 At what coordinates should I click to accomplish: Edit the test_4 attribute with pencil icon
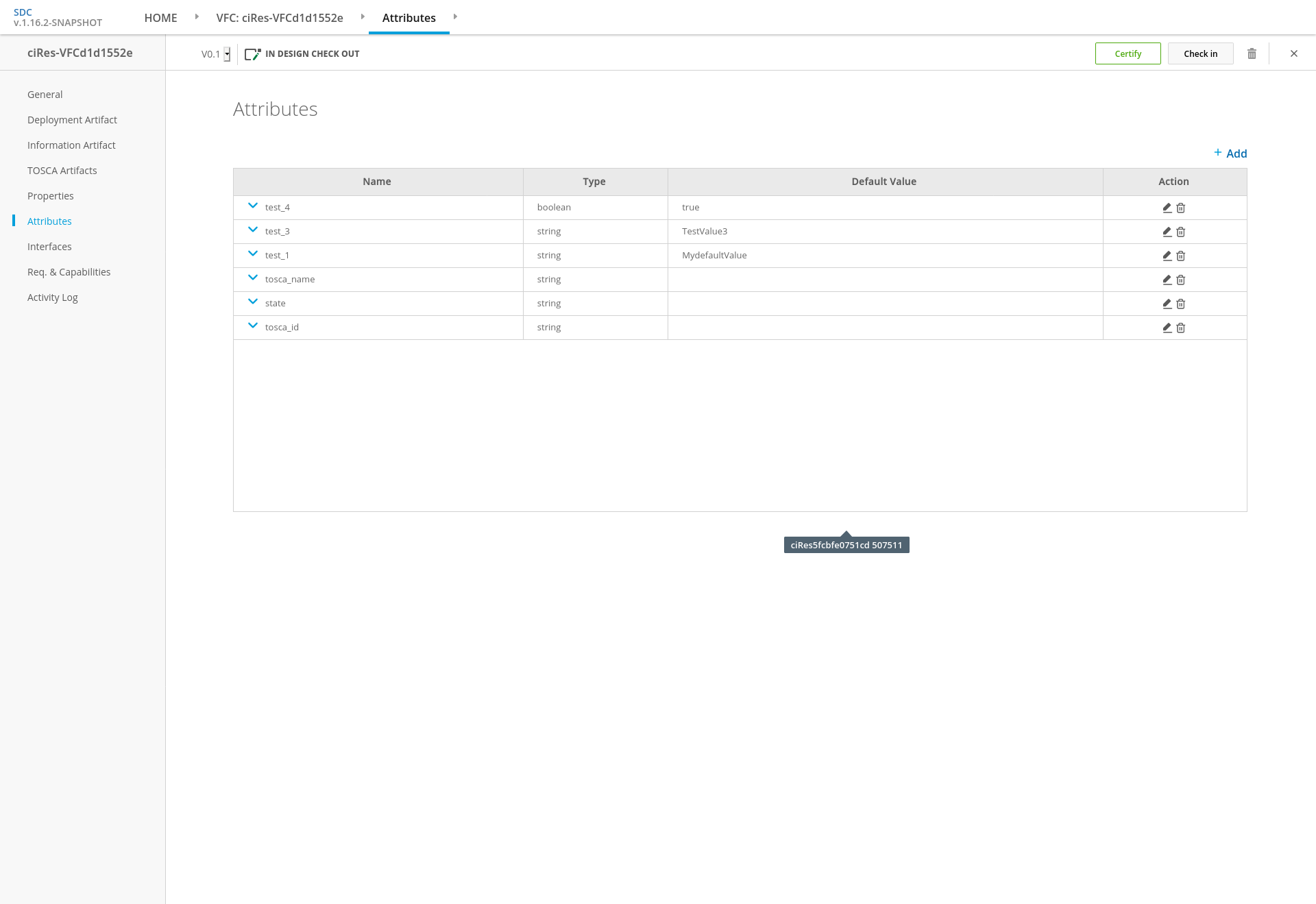1167,208
